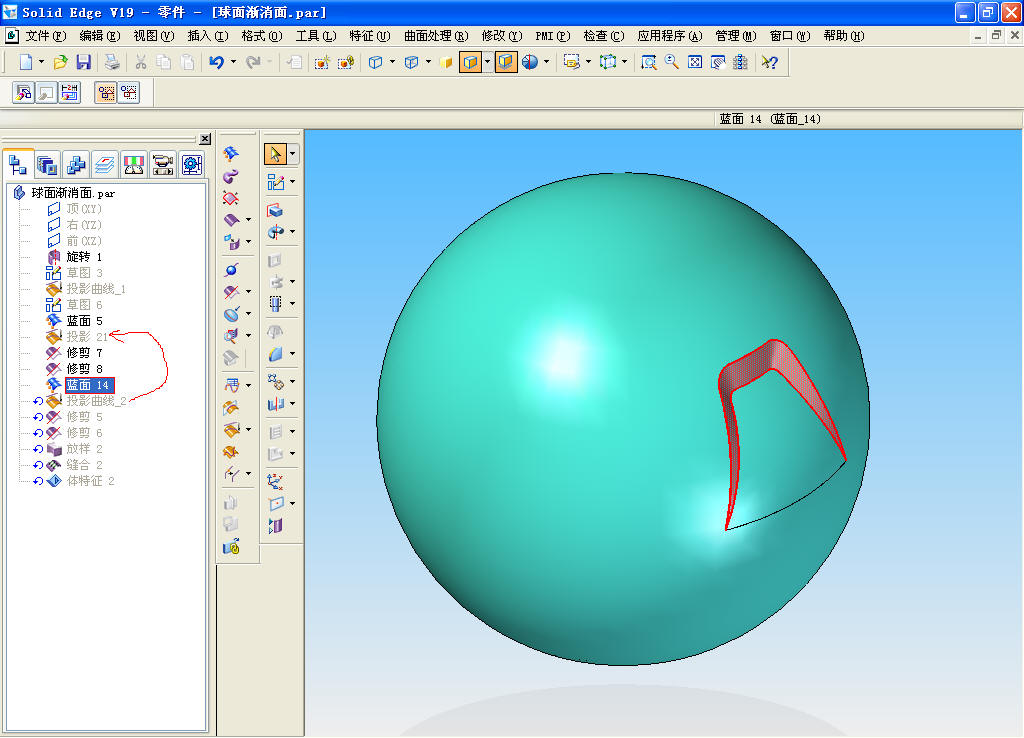Screen dimensions: 1024x738
Task: Save the part with the floppy icon
Action: point(84,62)
